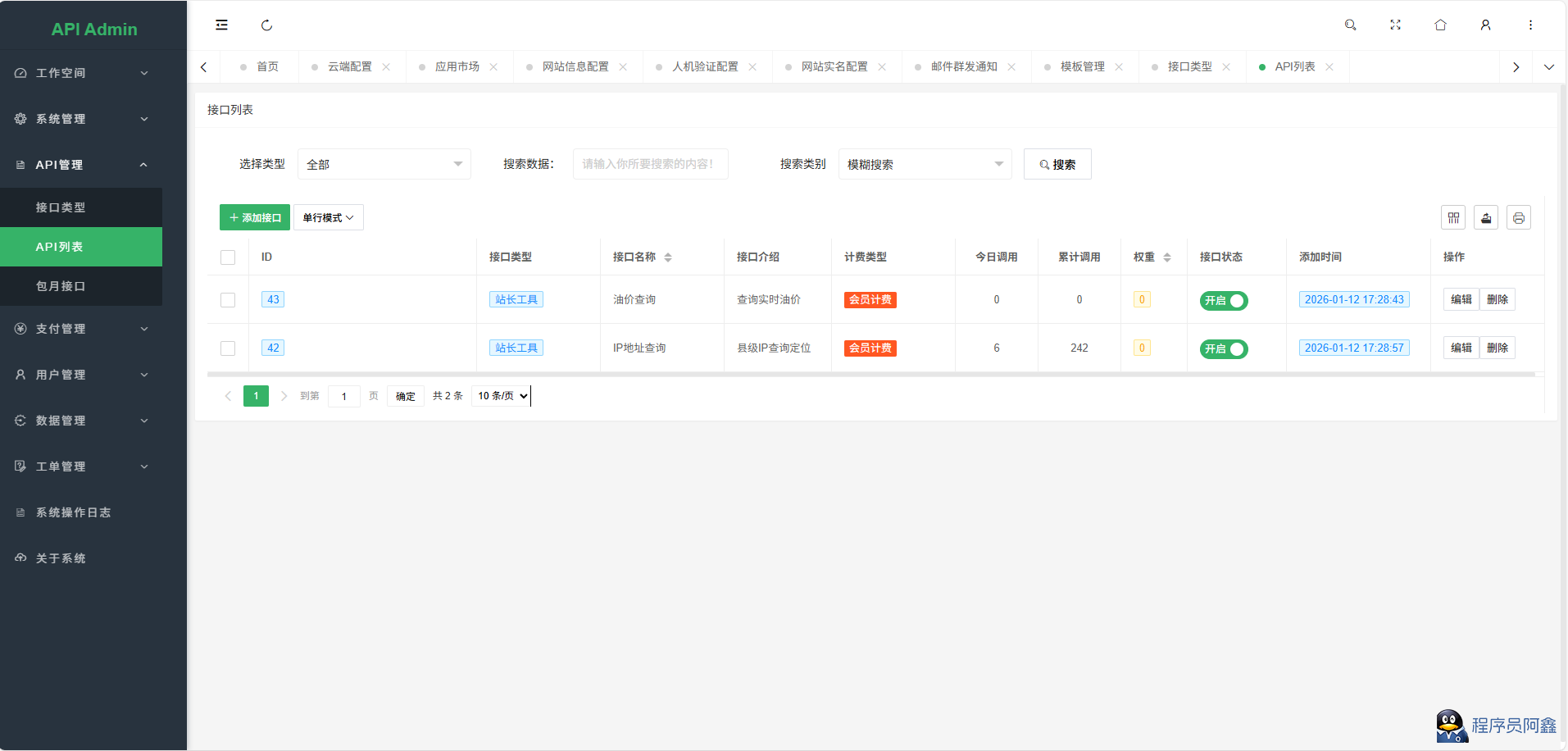Screen dimensions: 1568x751
Task: Collapse the sidebar with the menu icon
Action: click(221, 25)
